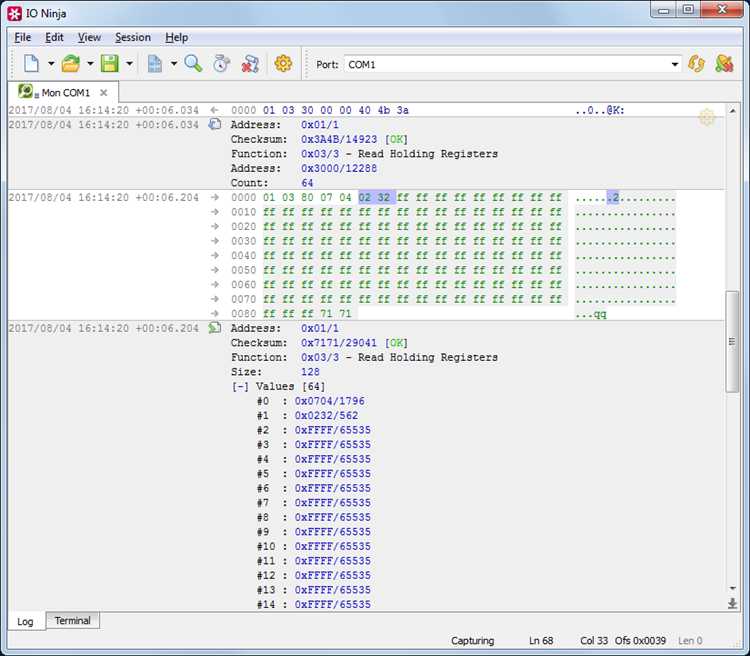This screenshot has height=656, width=750.
Task: Click the checksum value 0x3A4B/14923
Action: [339, 140]
